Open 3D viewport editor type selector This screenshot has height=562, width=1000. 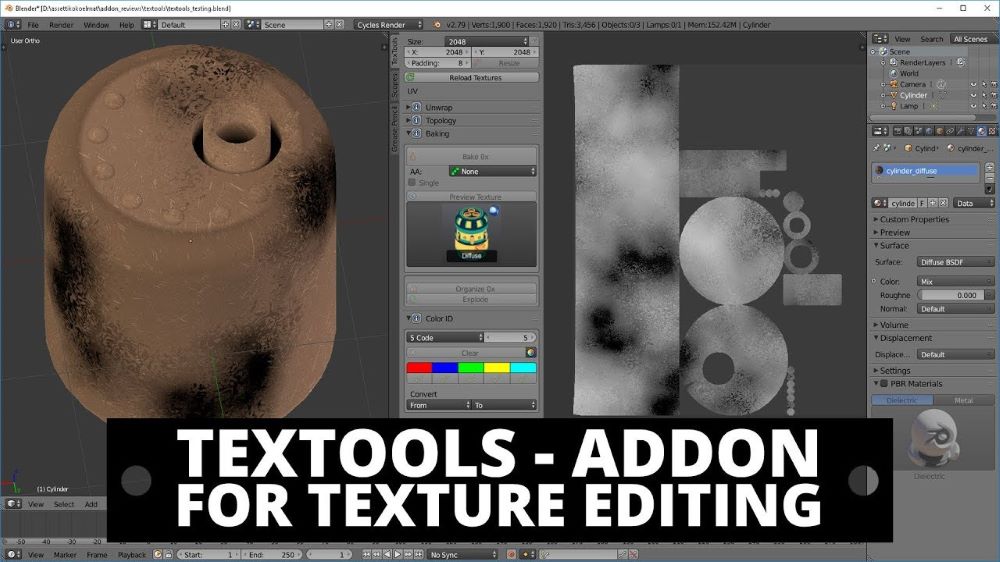coord(13,504)
